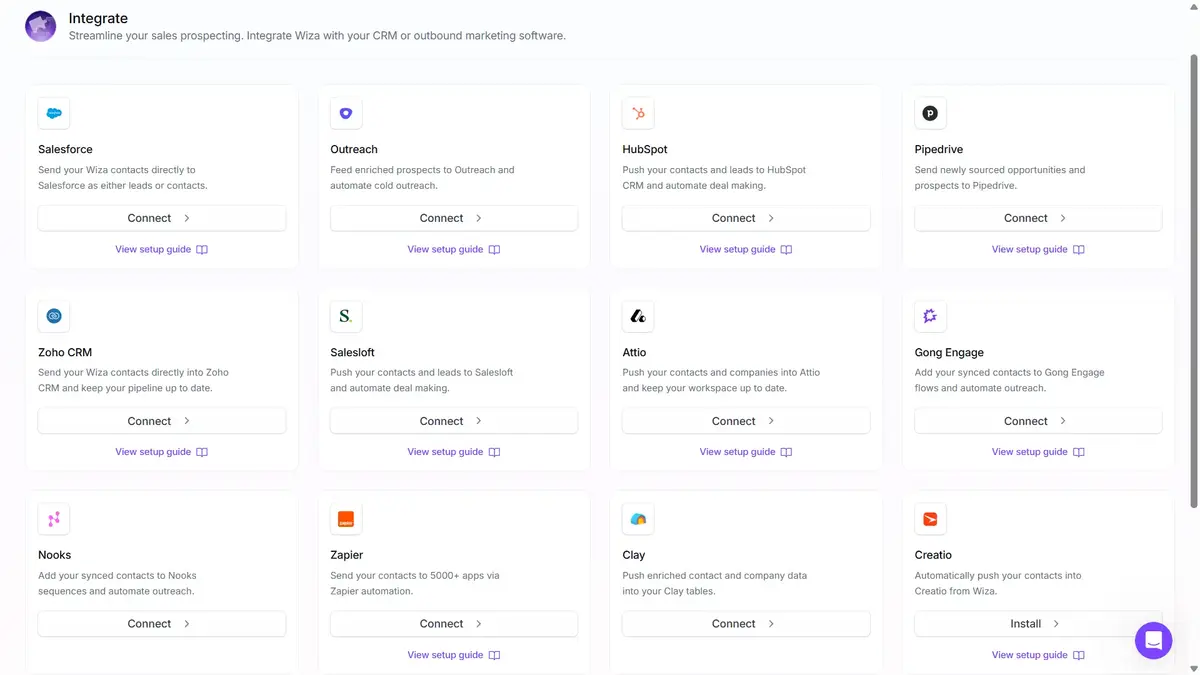
Task: View setup guide for Creatio
Action: point(1038,655)
